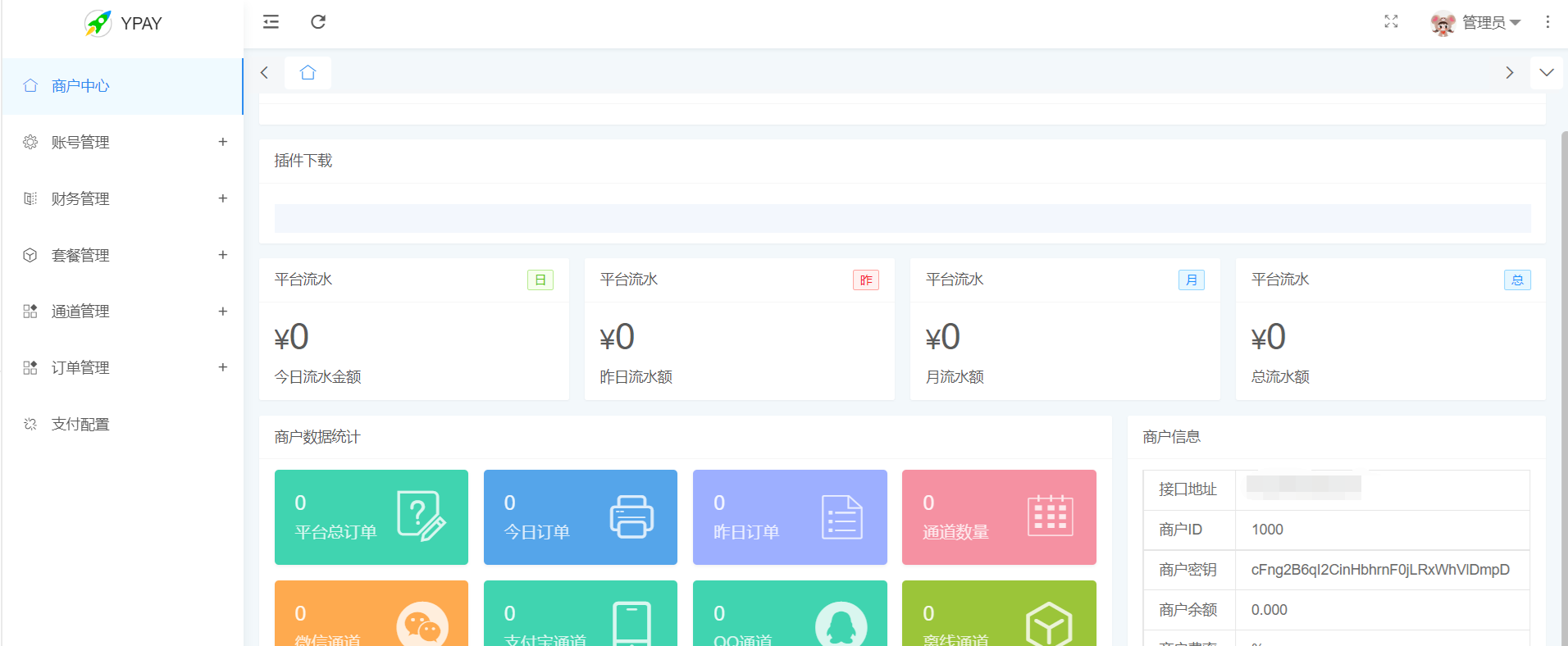The width and height of the screenshot is (1568, 646).
Task: Collapse the sidebar with the menu-fold icon
Action: click(271, 22)
